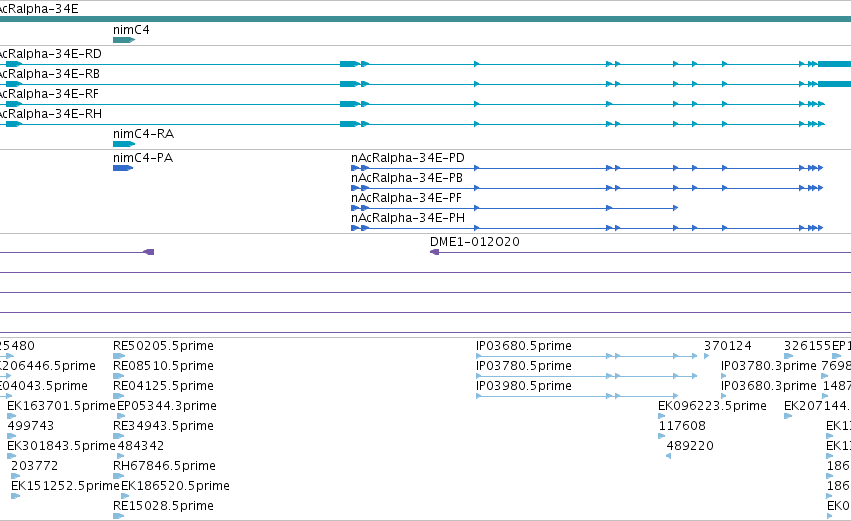Click the RE04125.5prime EST label

pyautogui.click(x=163, y=386)
